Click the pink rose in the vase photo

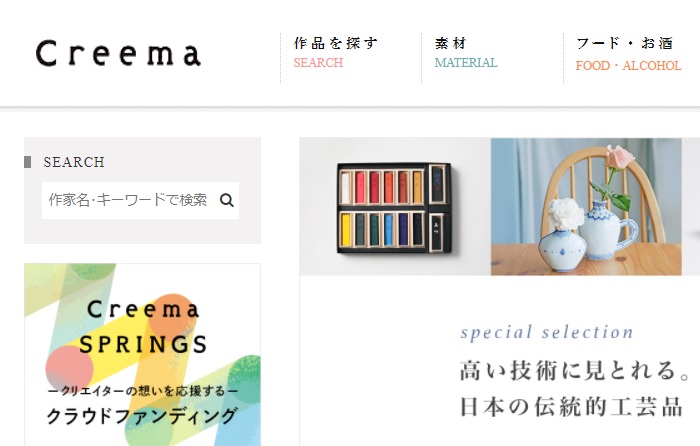pyautogui.click(x=621, y=156)
